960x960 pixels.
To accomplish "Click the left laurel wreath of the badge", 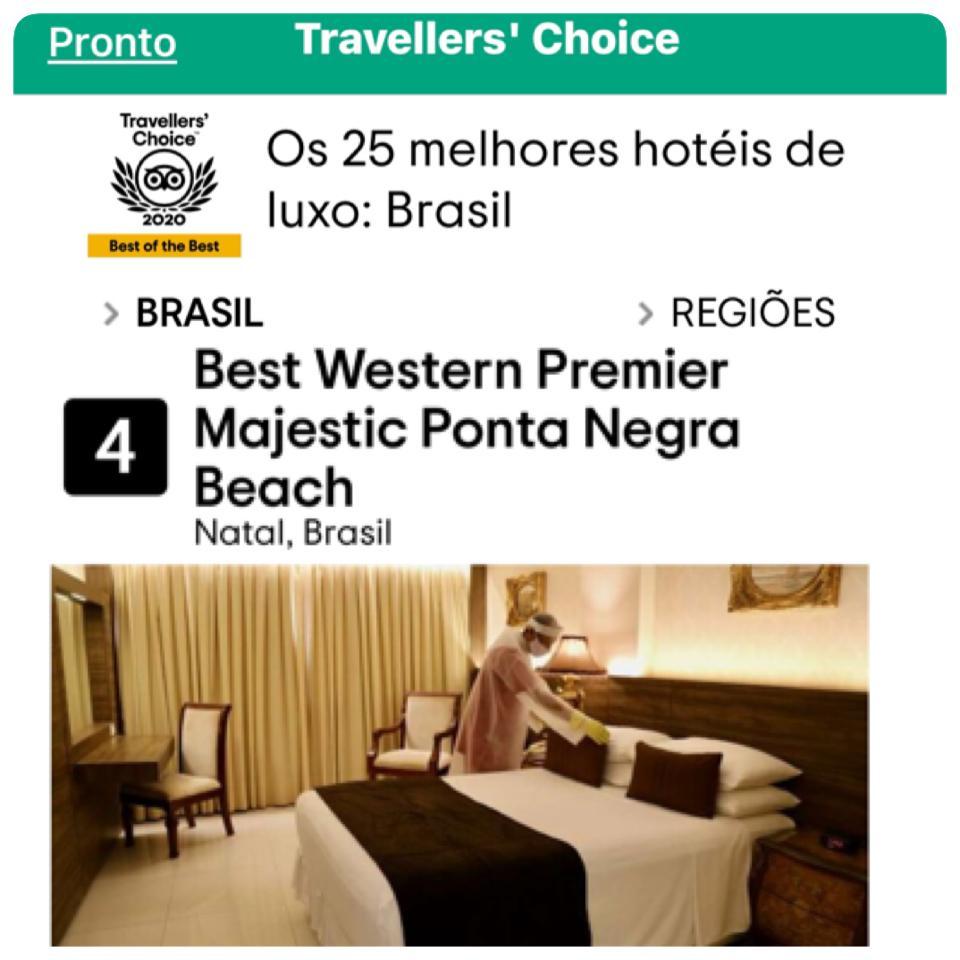I will 127,184.
